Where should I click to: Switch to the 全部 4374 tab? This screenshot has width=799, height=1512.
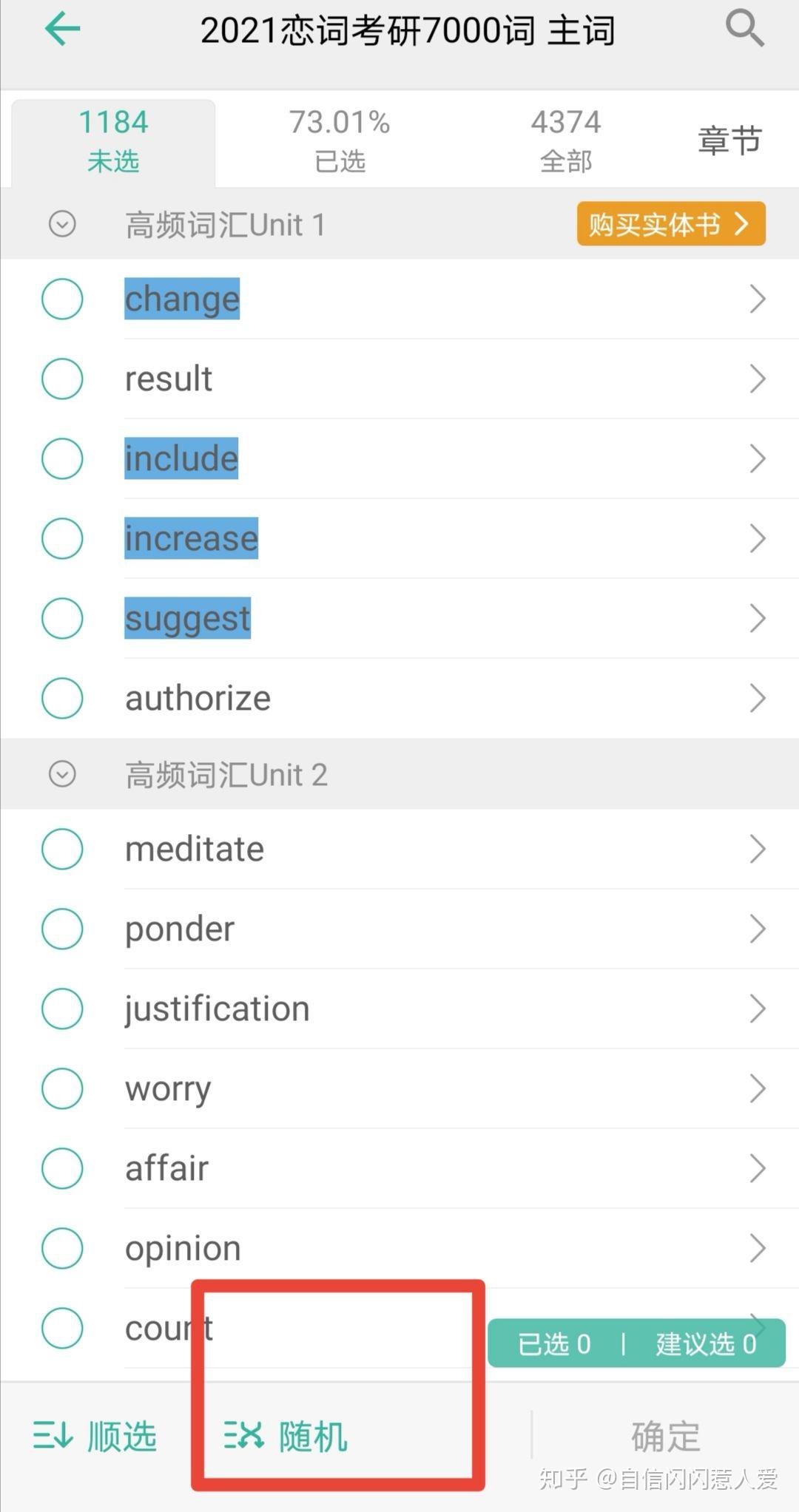coord(566,140)
